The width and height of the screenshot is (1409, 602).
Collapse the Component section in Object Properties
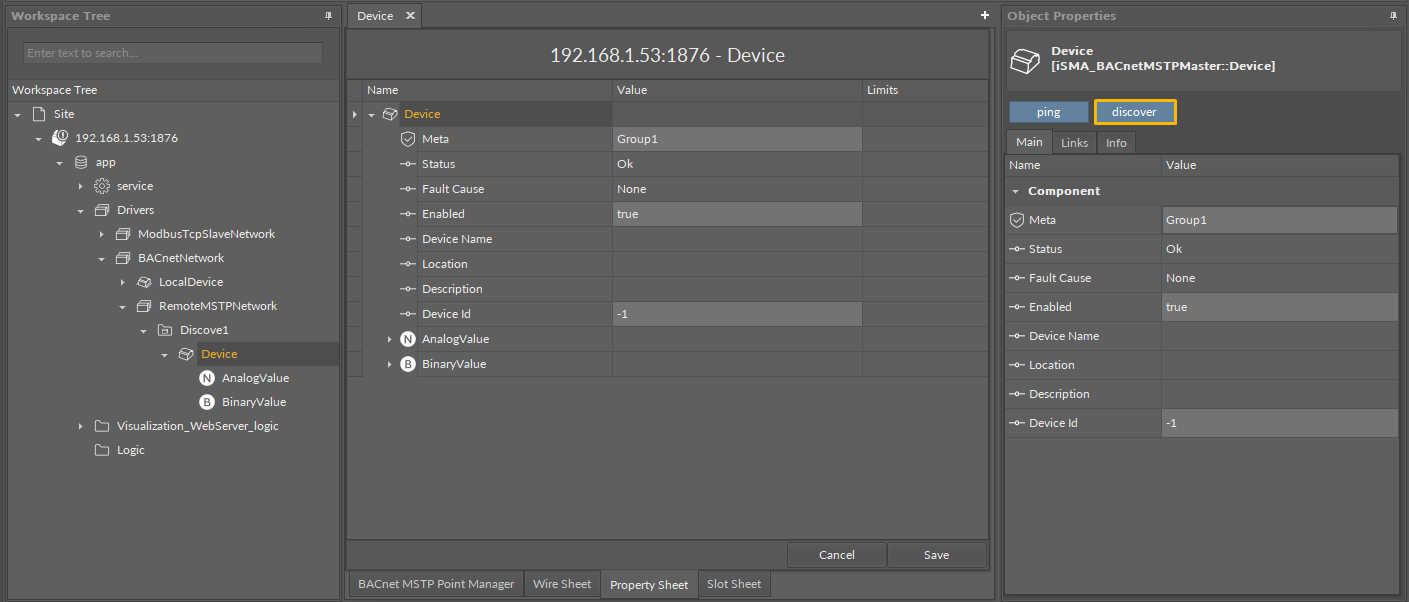(x=1016, y=191)
